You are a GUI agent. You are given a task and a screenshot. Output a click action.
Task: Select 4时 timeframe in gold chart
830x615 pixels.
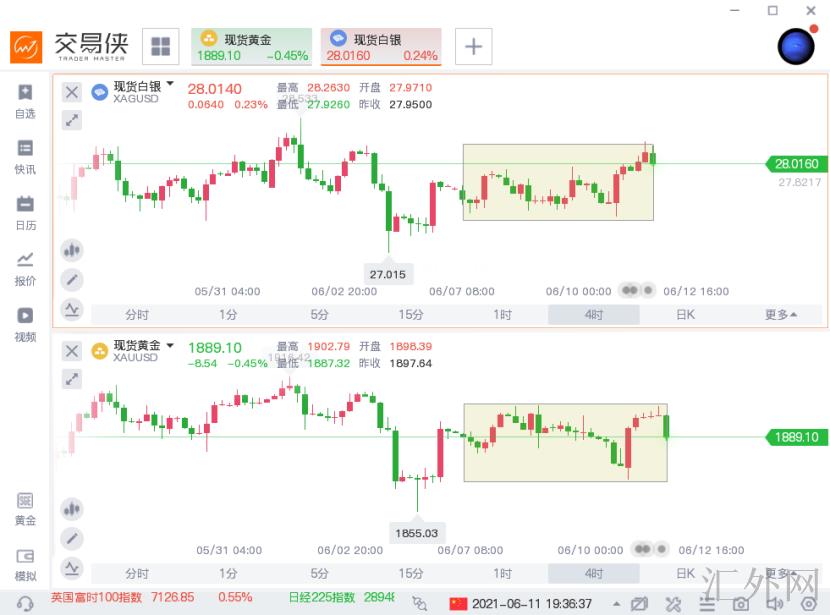click(x=593, y=574)
